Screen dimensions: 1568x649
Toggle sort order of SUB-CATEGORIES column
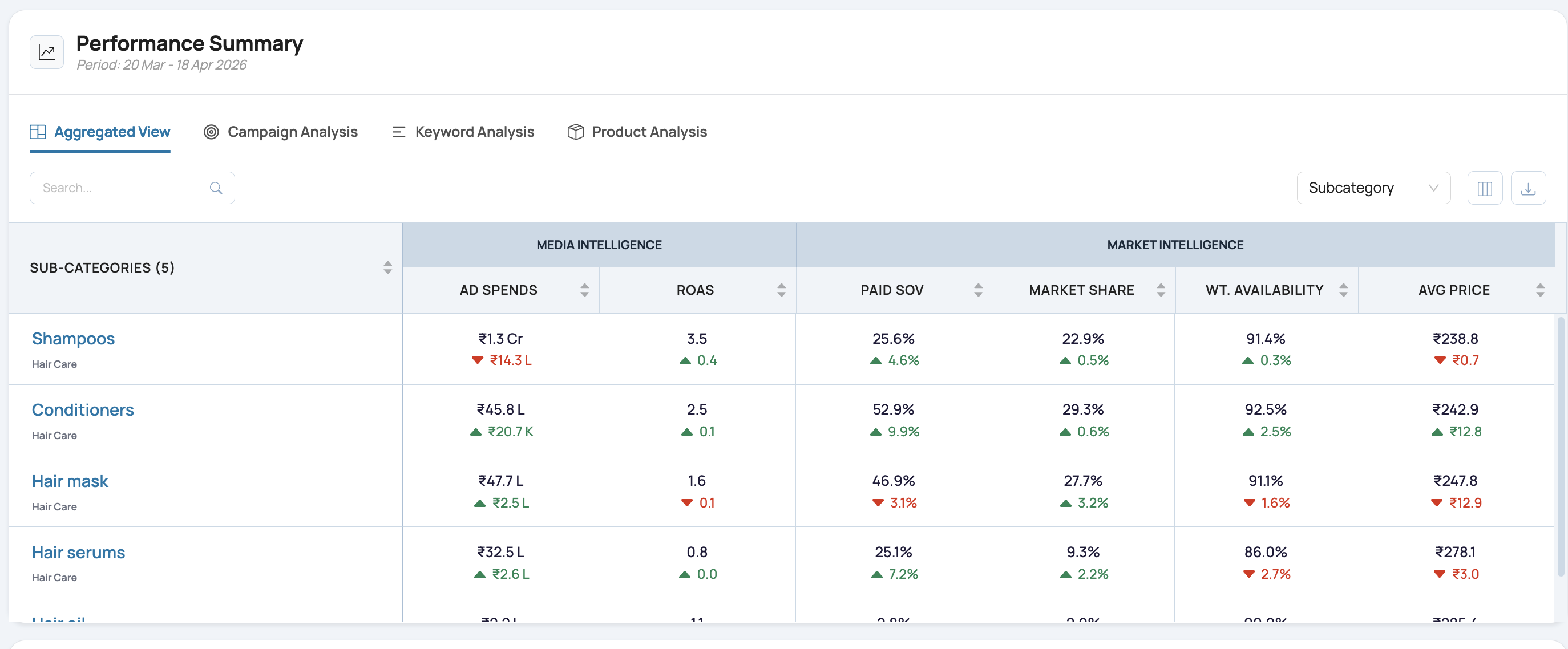click(x=388, y=267)
